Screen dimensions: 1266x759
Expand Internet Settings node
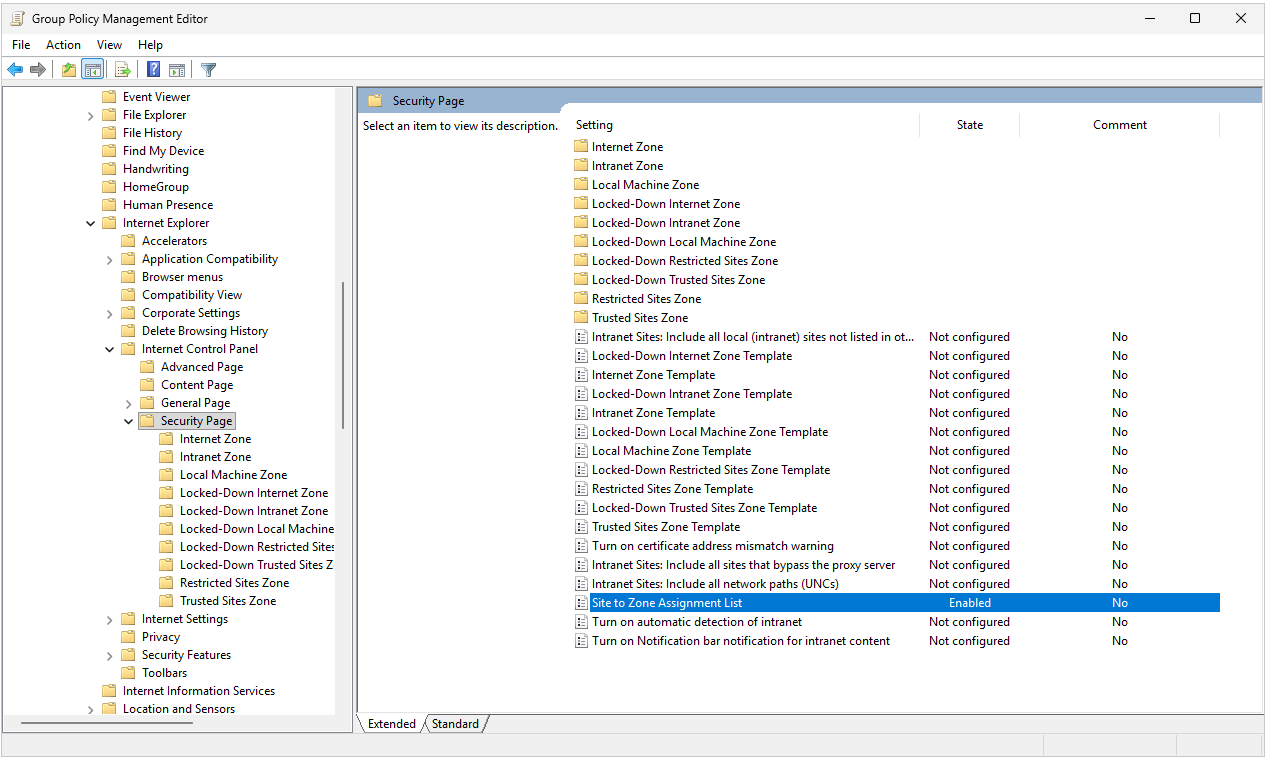tap(110, 620)
